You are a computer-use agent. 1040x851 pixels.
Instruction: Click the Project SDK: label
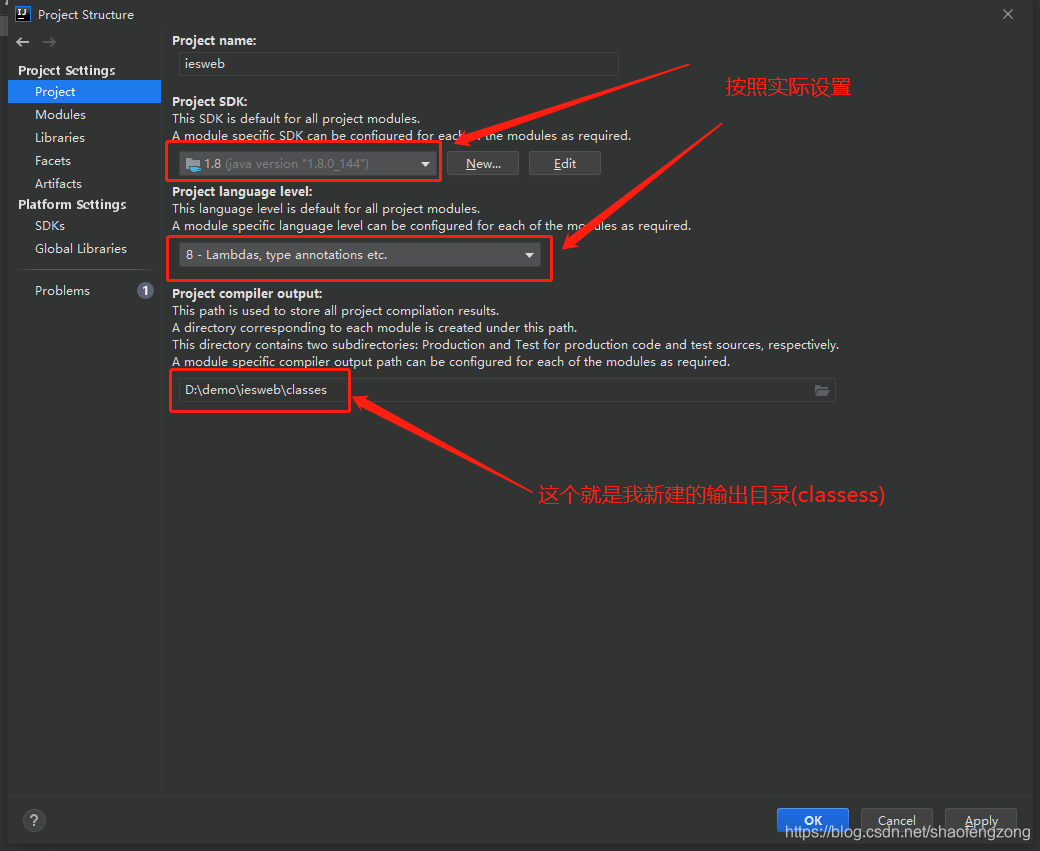click(x=210, y=101)
